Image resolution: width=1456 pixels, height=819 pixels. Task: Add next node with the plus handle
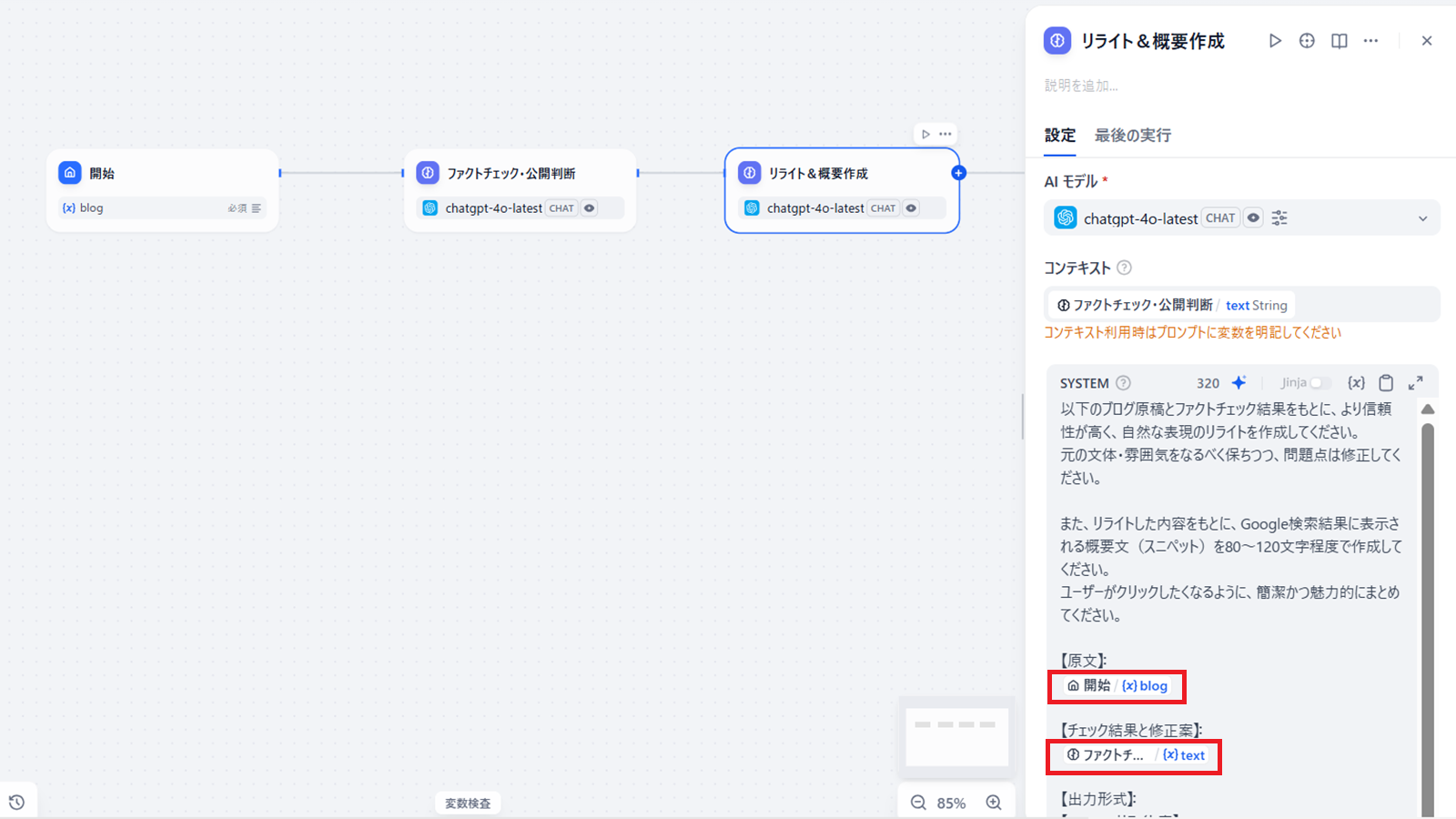click(x=958, y=173)
